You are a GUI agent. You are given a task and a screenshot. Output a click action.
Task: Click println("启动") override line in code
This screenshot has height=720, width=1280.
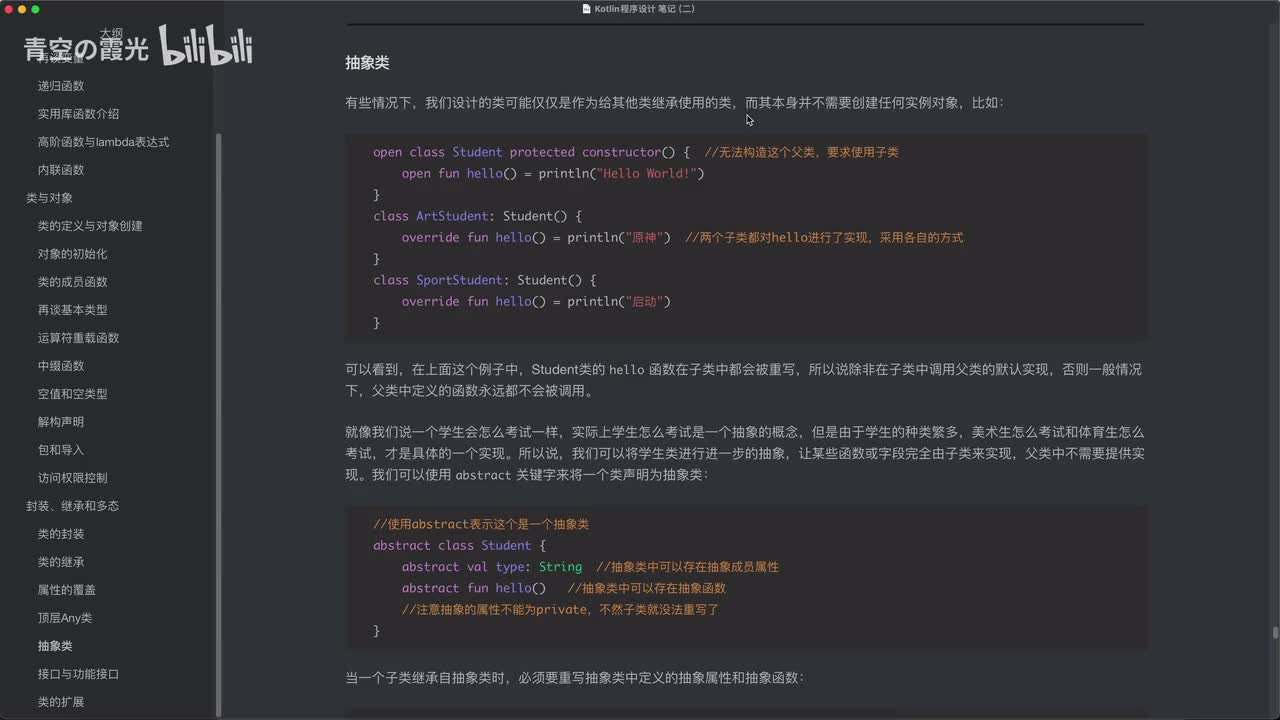(536, 302)
